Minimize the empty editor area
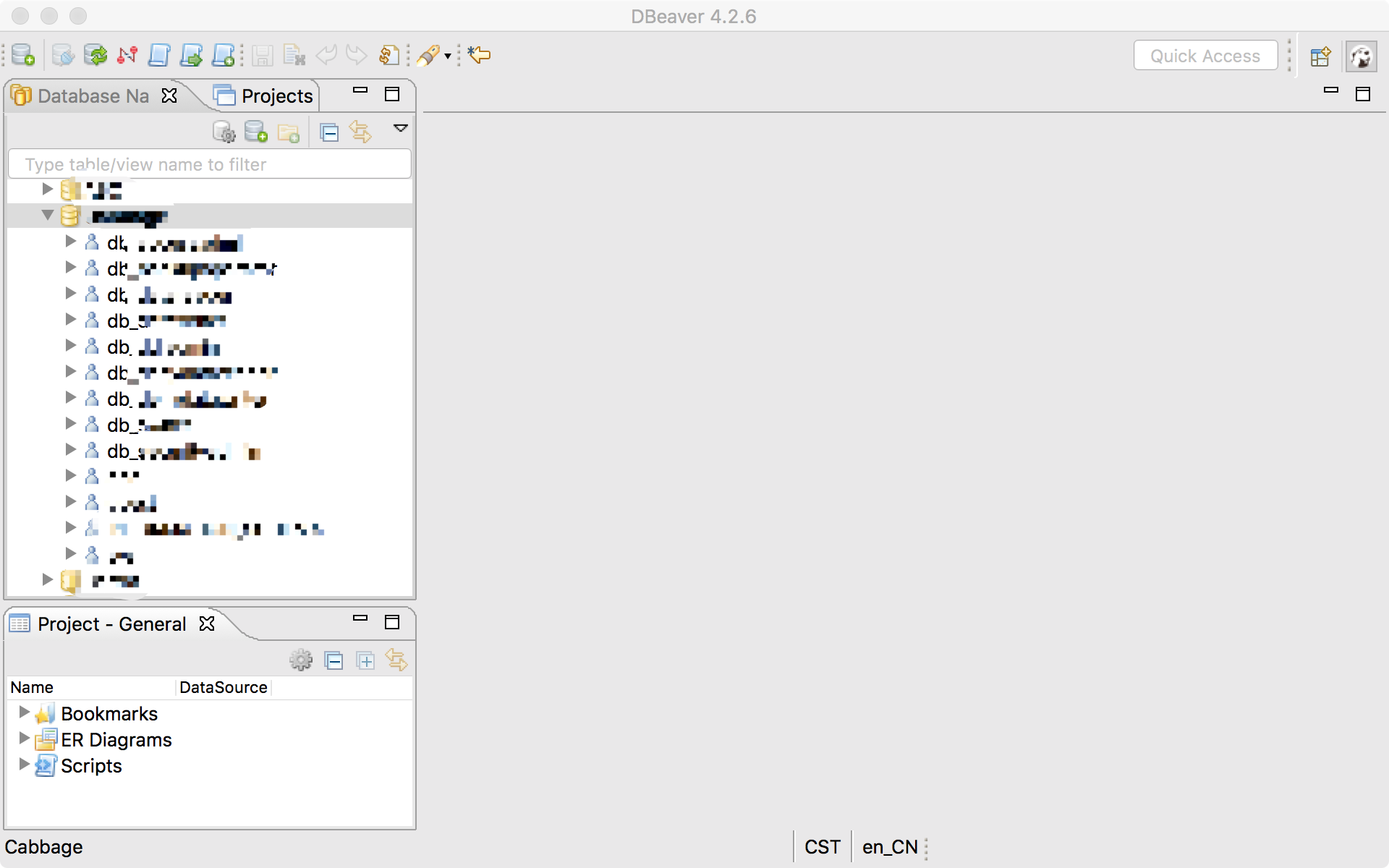 point(1331,91)
